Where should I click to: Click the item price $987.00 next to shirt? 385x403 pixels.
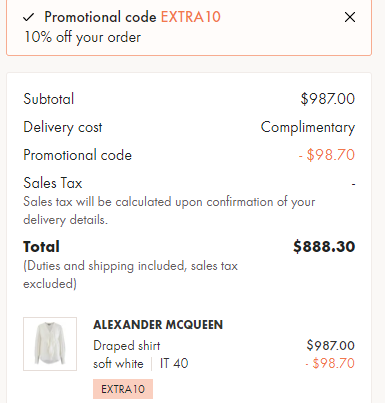click(x=331, y=345)
